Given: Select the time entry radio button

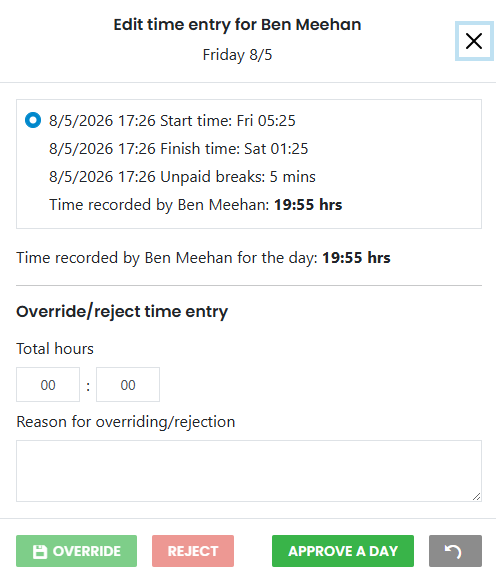Looking at the screenshot, I should [33, 120].
